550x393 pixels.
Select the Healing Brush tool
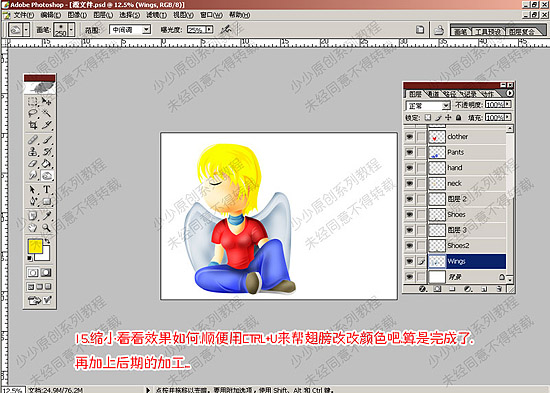pyautogui.click(x=33, y=140)
